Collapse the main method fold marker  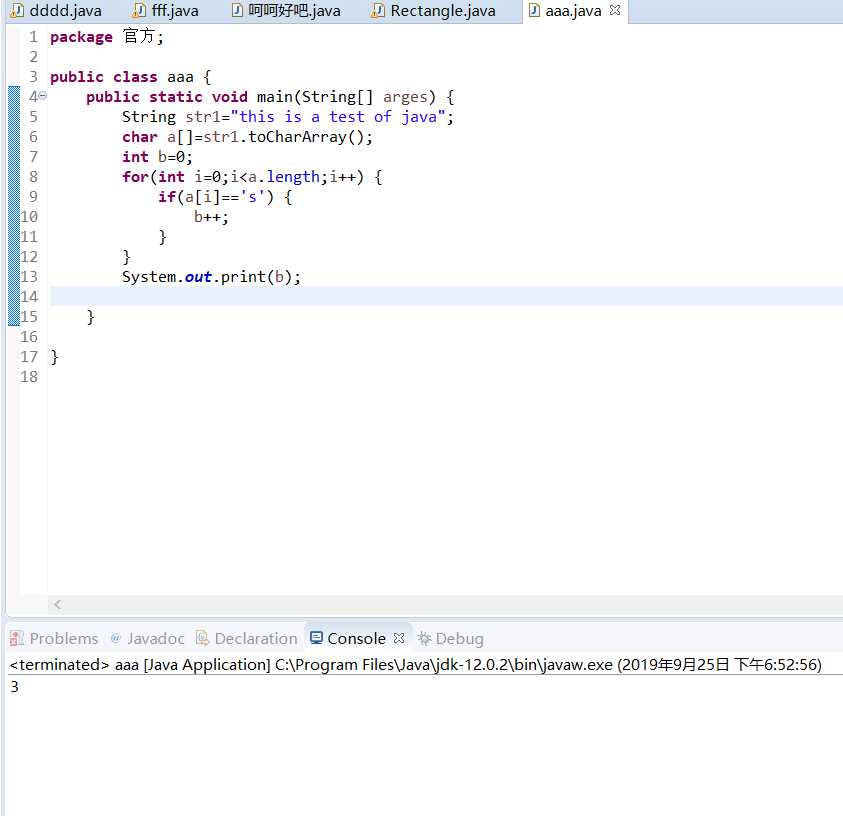(42, 96)
